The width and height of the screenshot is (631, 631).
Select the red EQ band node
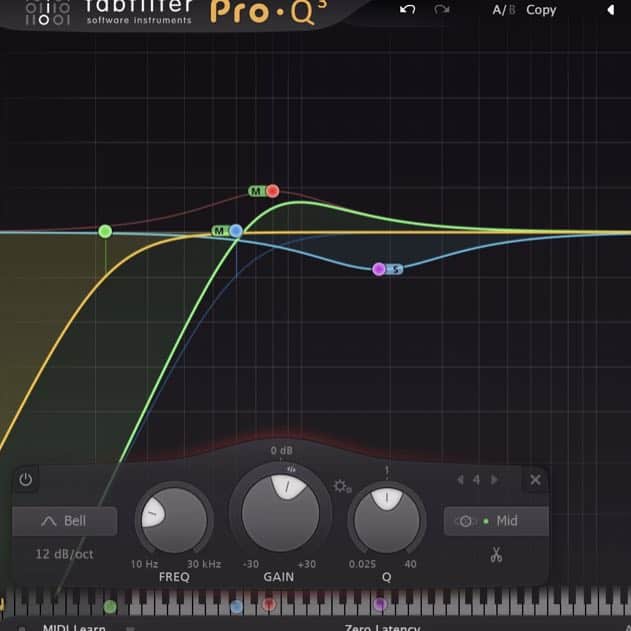coord(273,191)
